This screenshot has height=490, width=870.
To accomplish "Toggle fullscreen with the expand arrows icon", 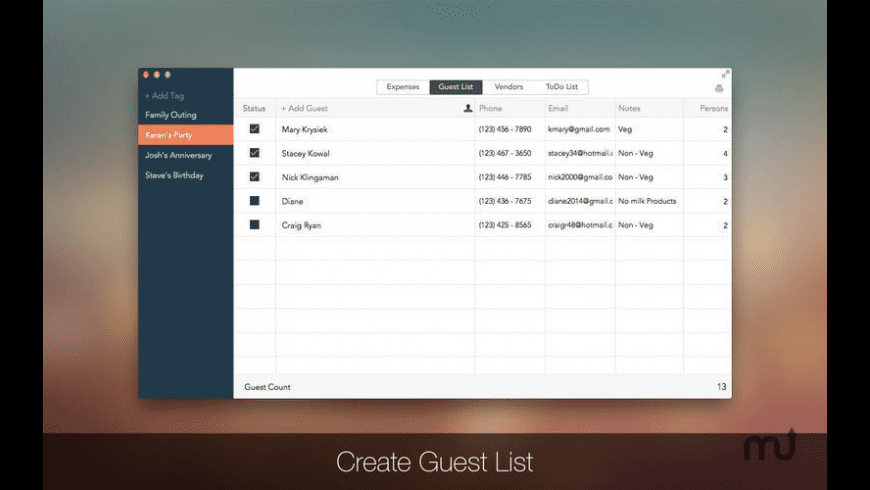I will [725, 74].
